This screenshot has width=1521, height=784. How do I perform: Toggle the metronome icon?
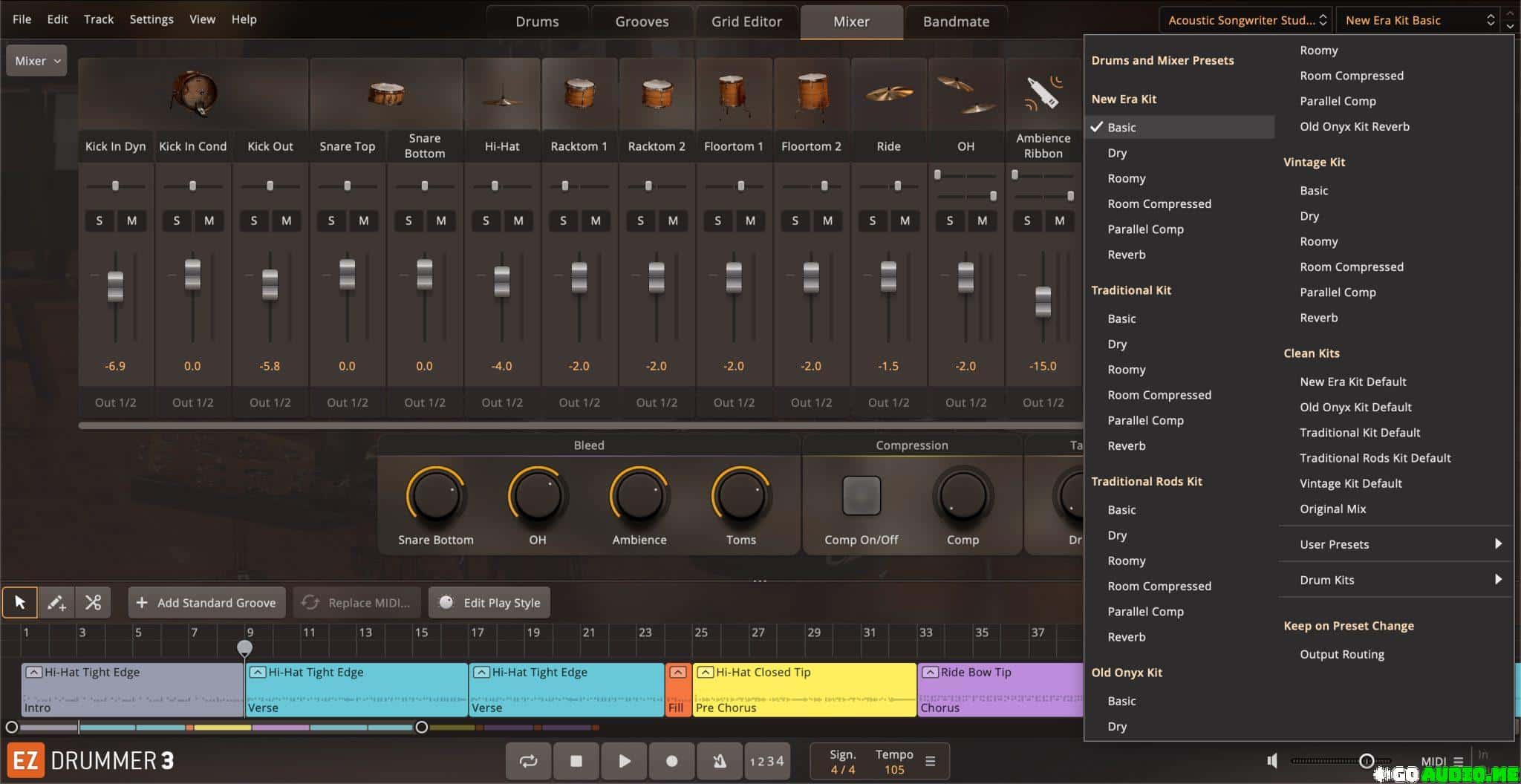[719, 761]
